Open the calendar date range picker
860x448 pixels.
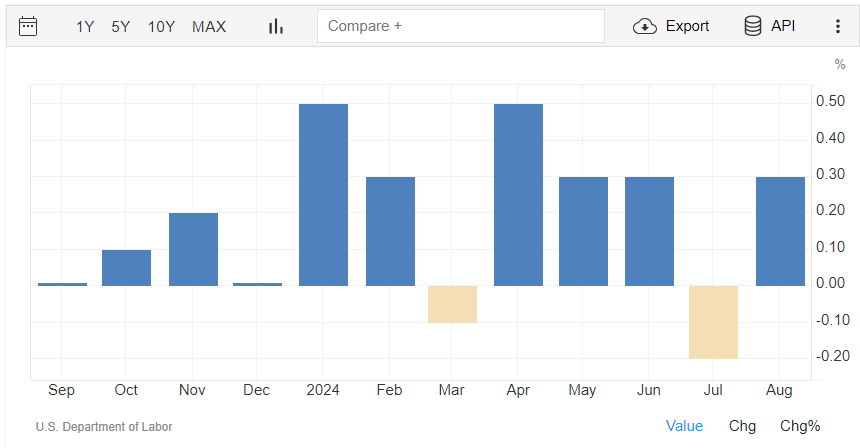[28, 26]
